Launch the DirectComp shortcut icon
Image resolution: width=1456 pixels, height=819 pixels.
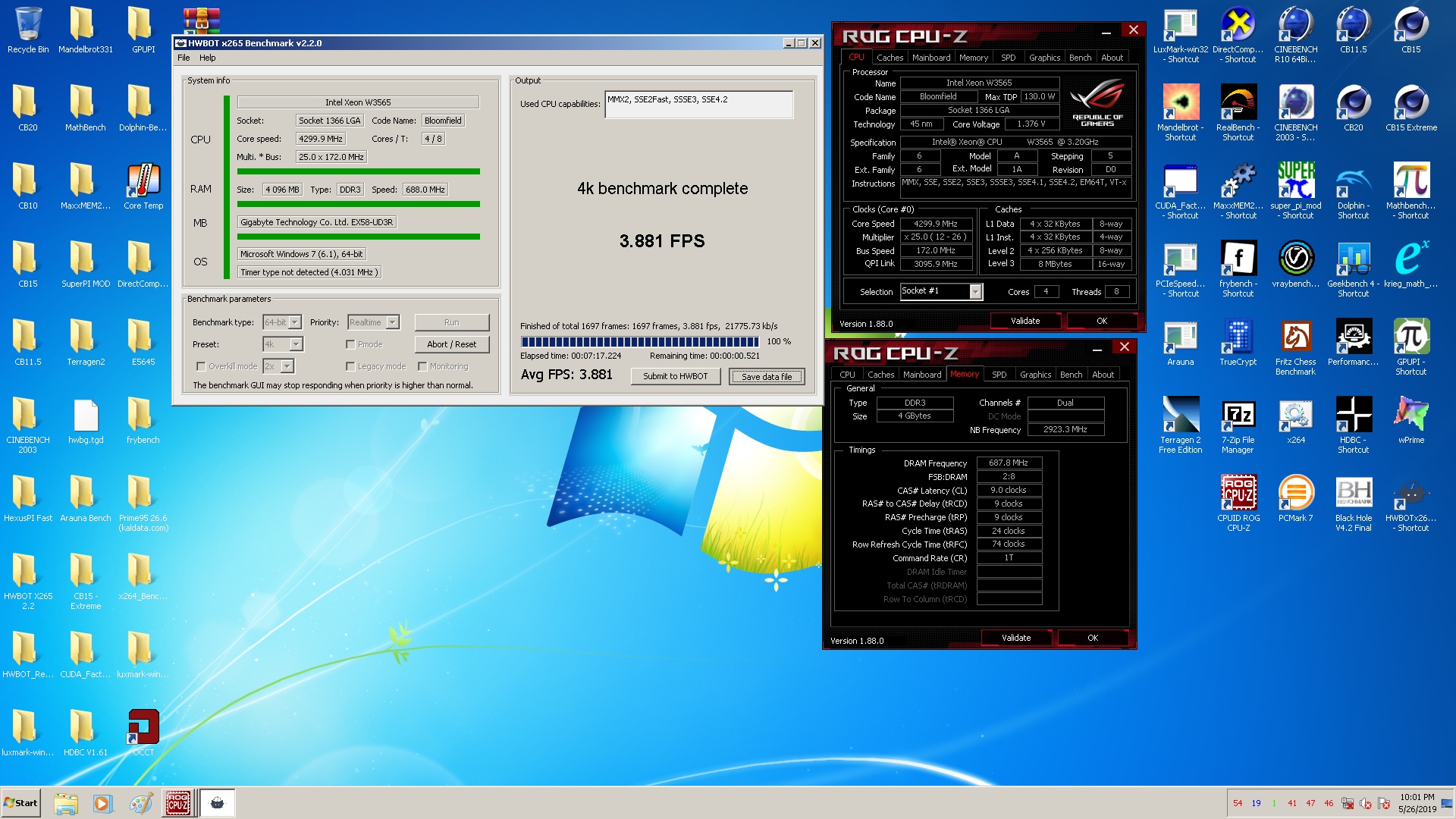[x=1238, y=35]
